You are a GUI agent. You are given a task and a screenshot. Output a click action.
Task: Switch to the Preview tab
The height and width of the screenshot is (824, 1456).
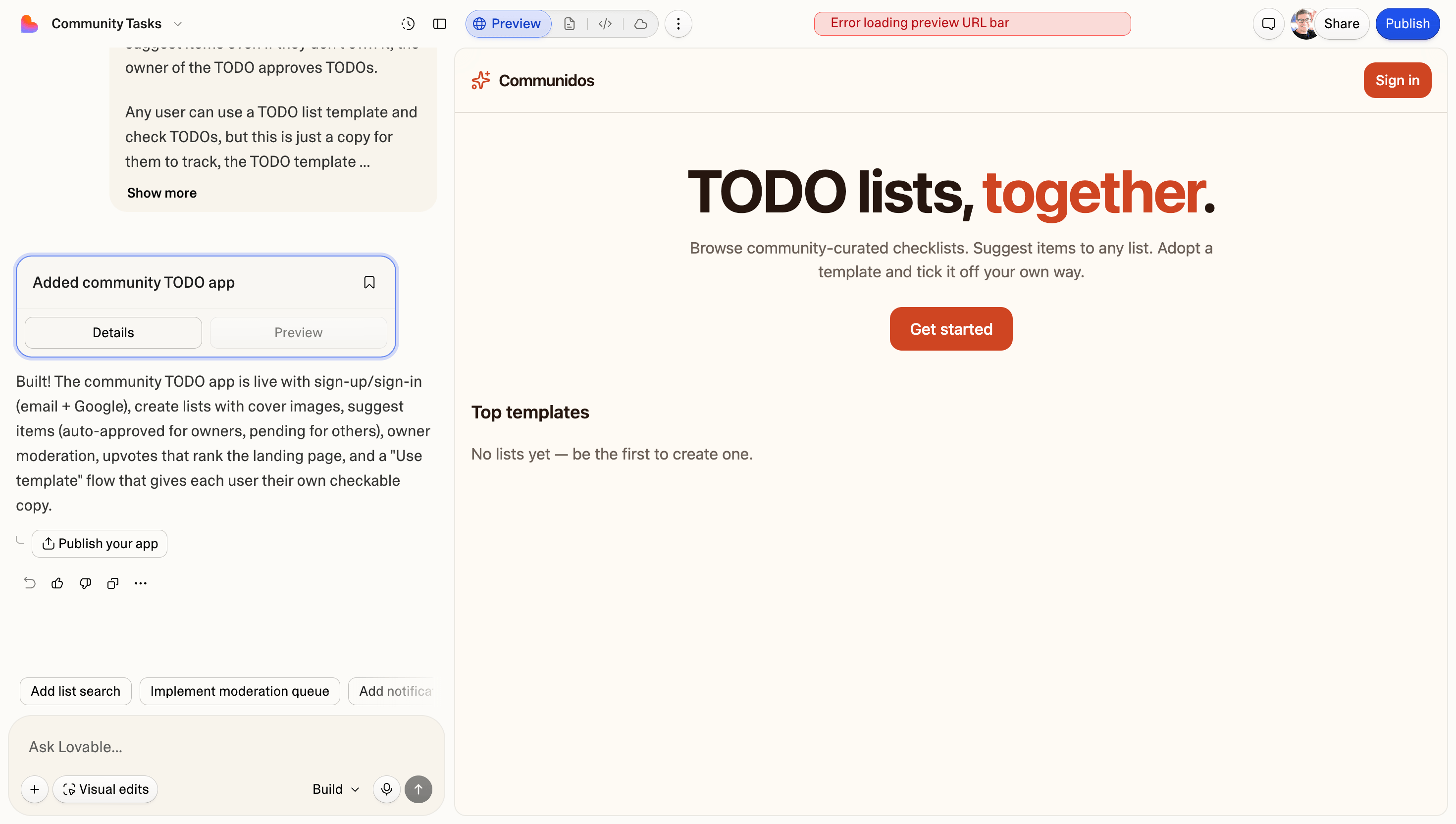[508, 24]
